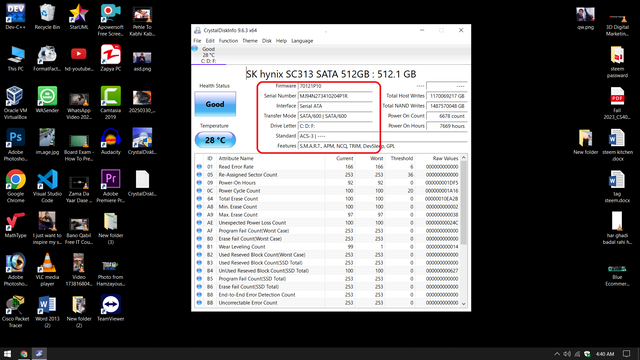This screenshot has width=640, height=360.
Task: Open the hd-youtube desktop shortcut
Action: [x=79, y=58]
